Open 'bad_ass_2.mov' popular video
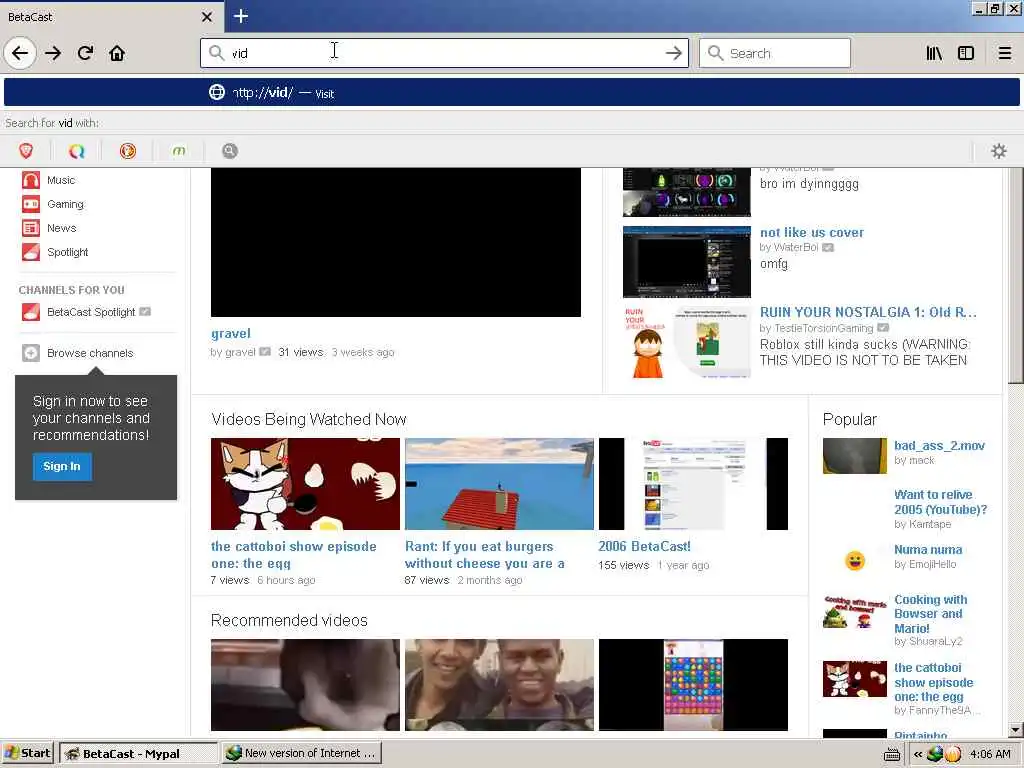The width and height of the screenshot is (1024, 768). click(x=939, y=445)
